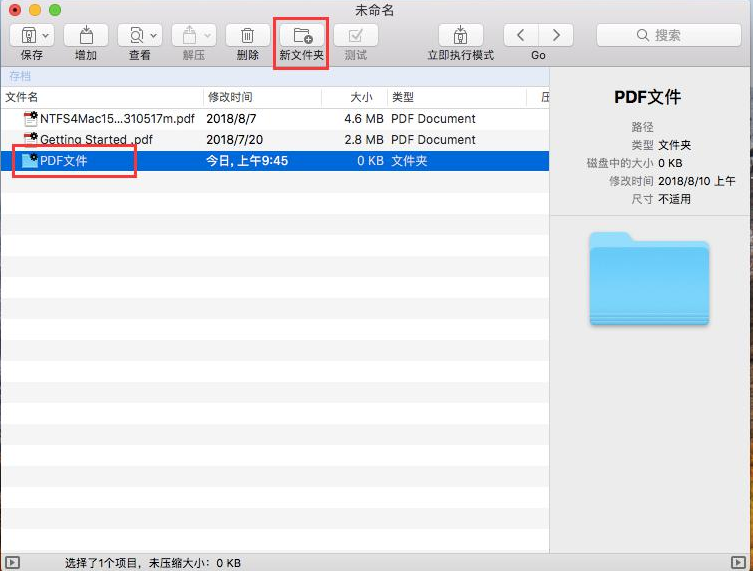
Task: Open the 保存 dropdown arrow
Action: [x=45, y=36]
